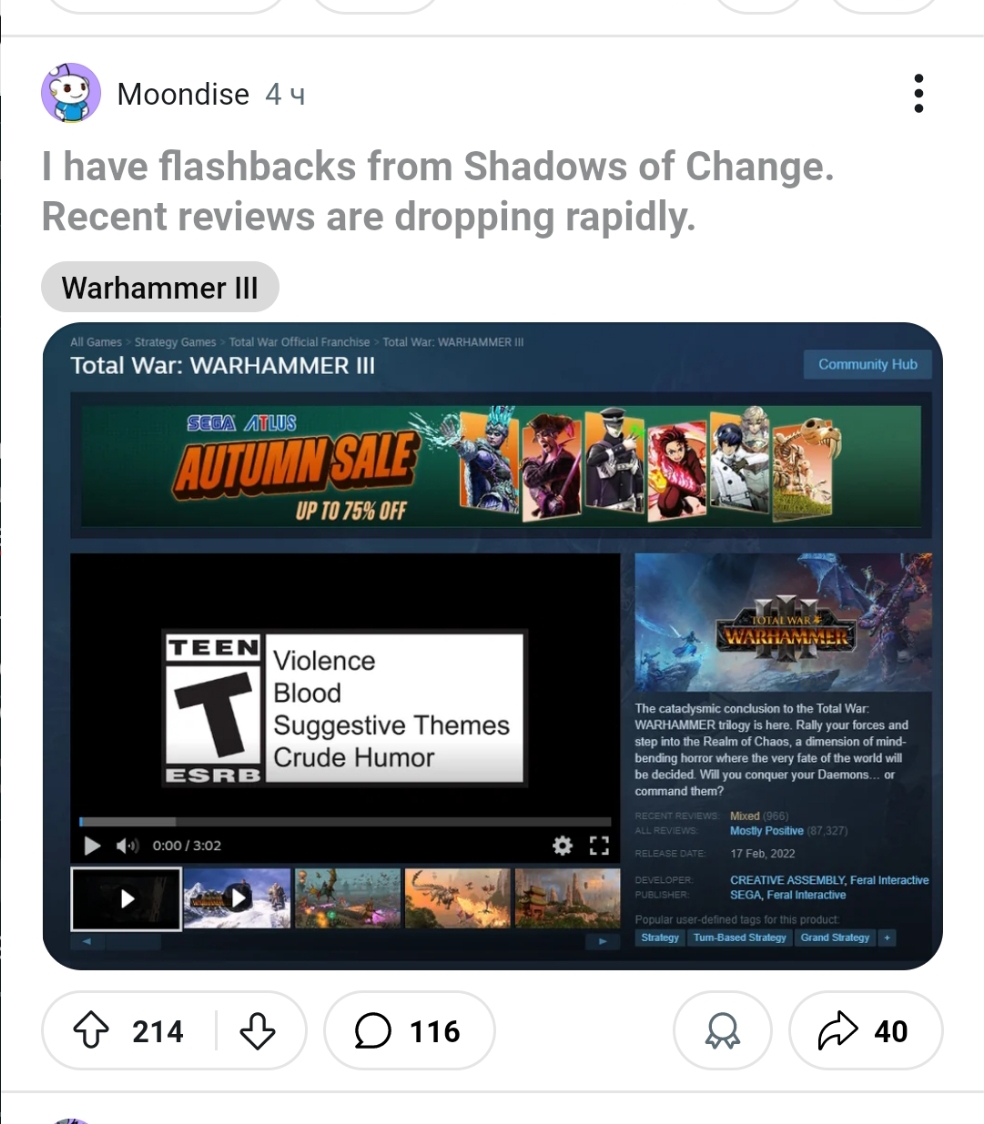Open the Moondise user avatar
The height and width of the screenshot is (1124, 984).
pos(71,92)
